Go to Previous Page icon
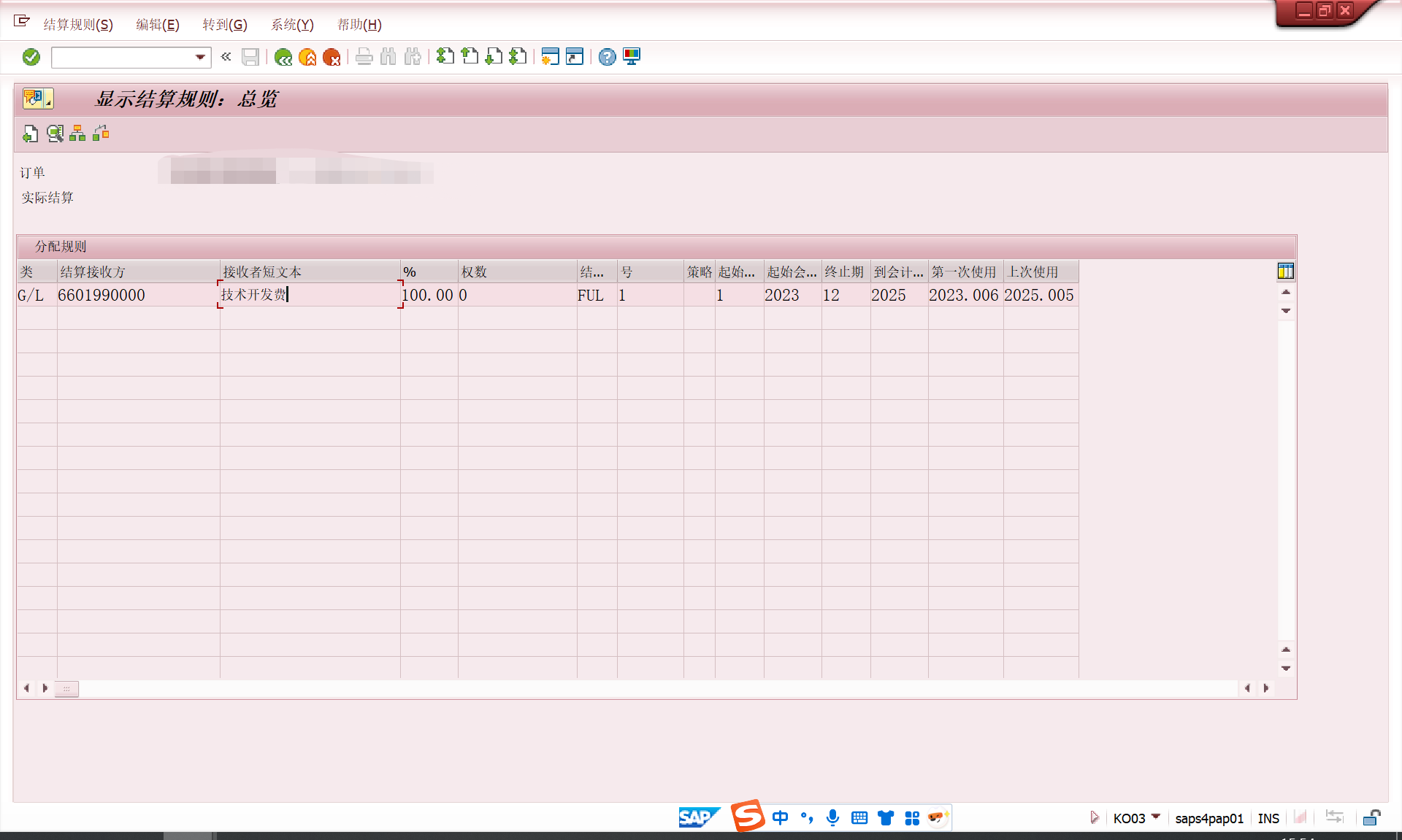Image resolution: width=1402 pixels, height=840 pixels. [x=470, y=56]
